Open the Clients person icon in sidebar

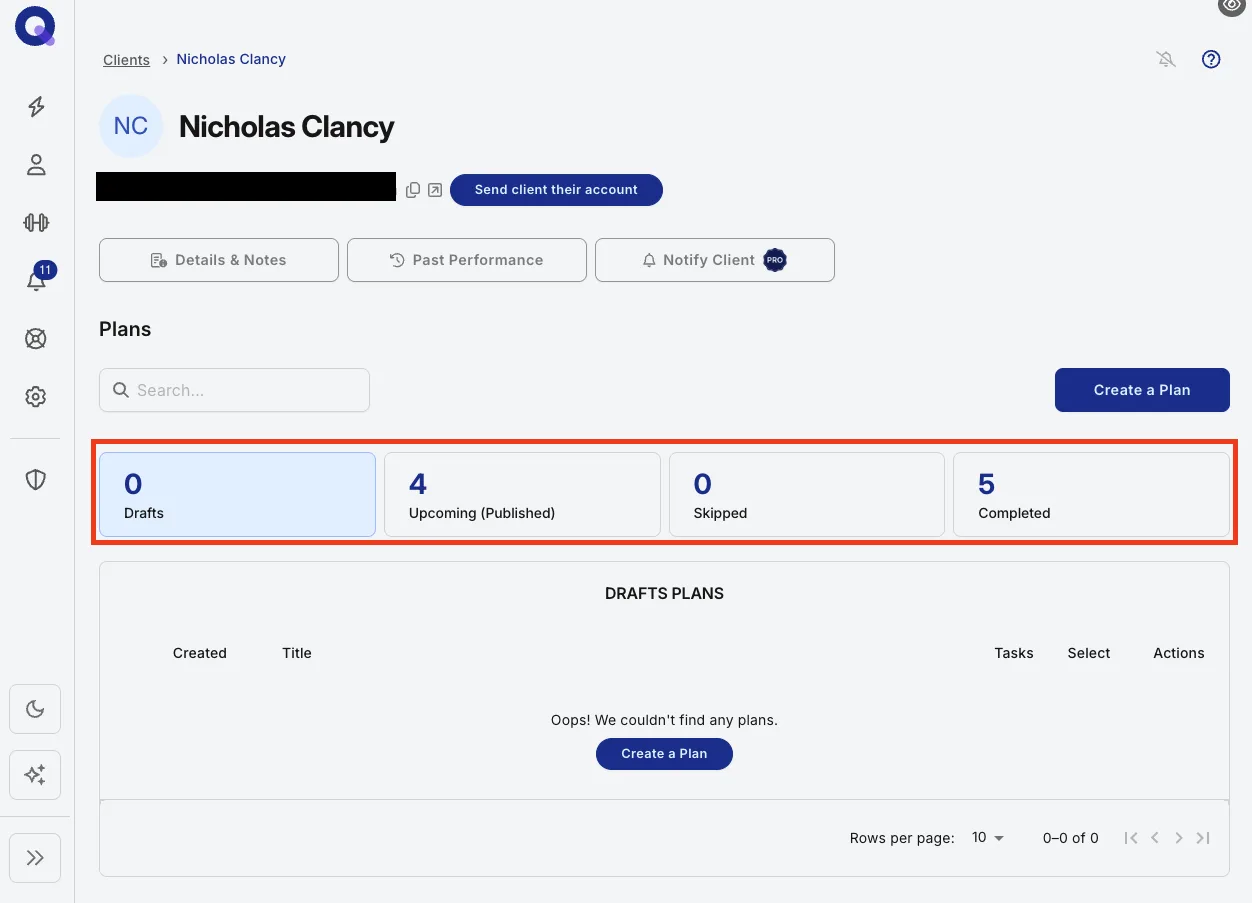point(36,165)
